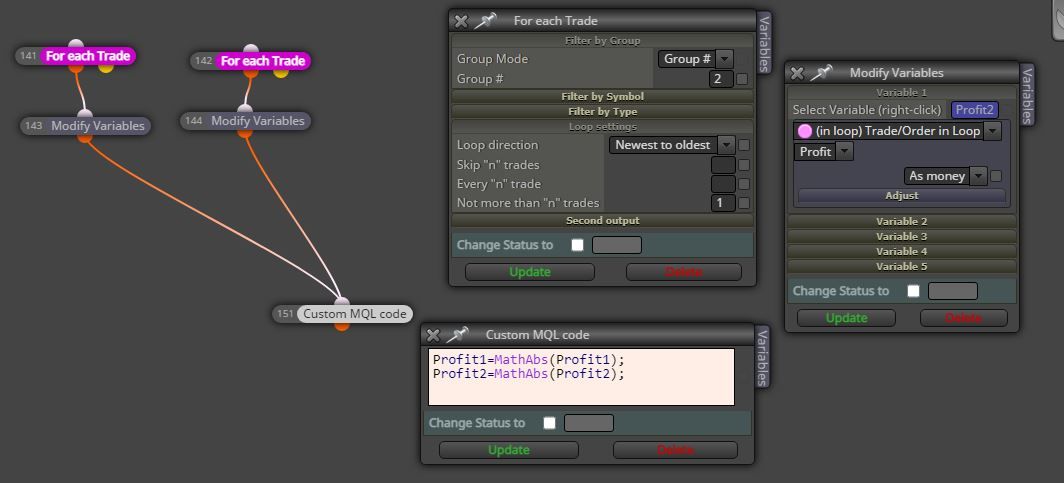Click the Profit2 variable selector
The width and height of the screenshot is (1064, 483).
974,110
